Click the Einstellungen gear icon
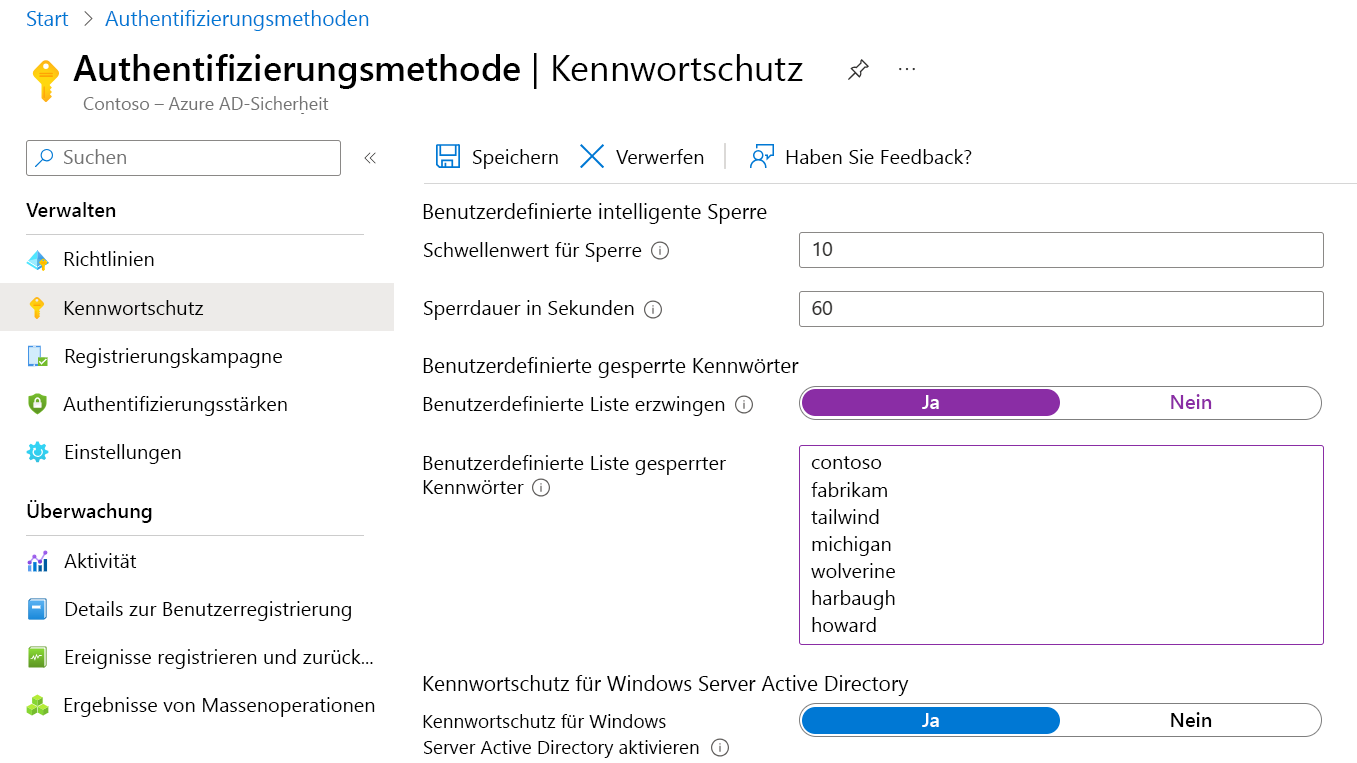Image resolution: width=1357 pixels, height=763 pixels. click(x=37, y=452)
